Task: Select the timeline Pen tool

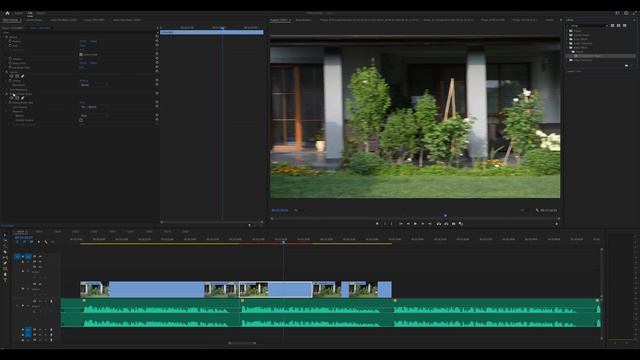Action: pyautogui.click(x=5, y=263)
